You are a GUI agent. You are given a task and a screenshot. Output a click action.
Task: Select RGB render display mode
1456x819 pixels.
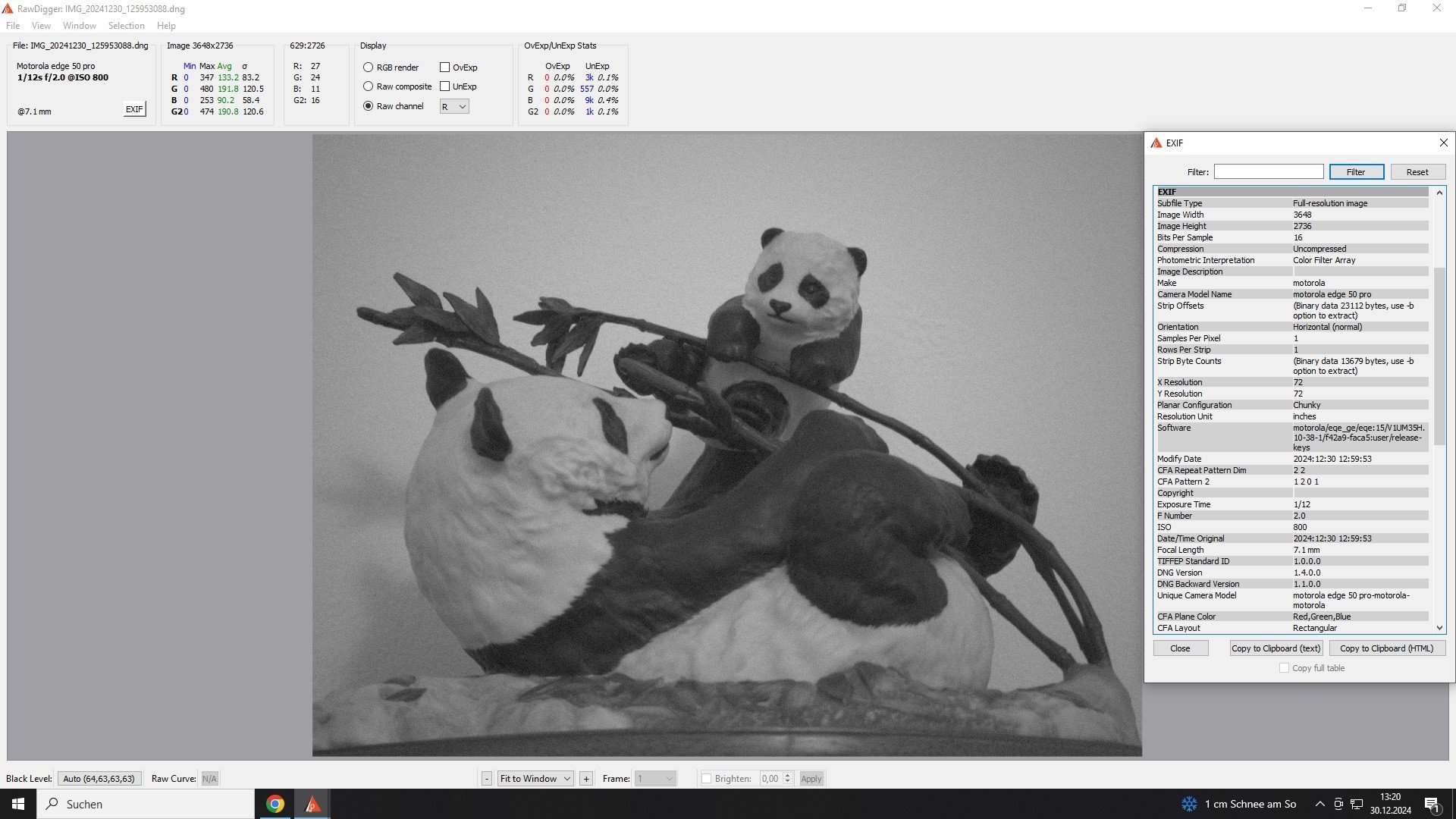coord(369,67)
